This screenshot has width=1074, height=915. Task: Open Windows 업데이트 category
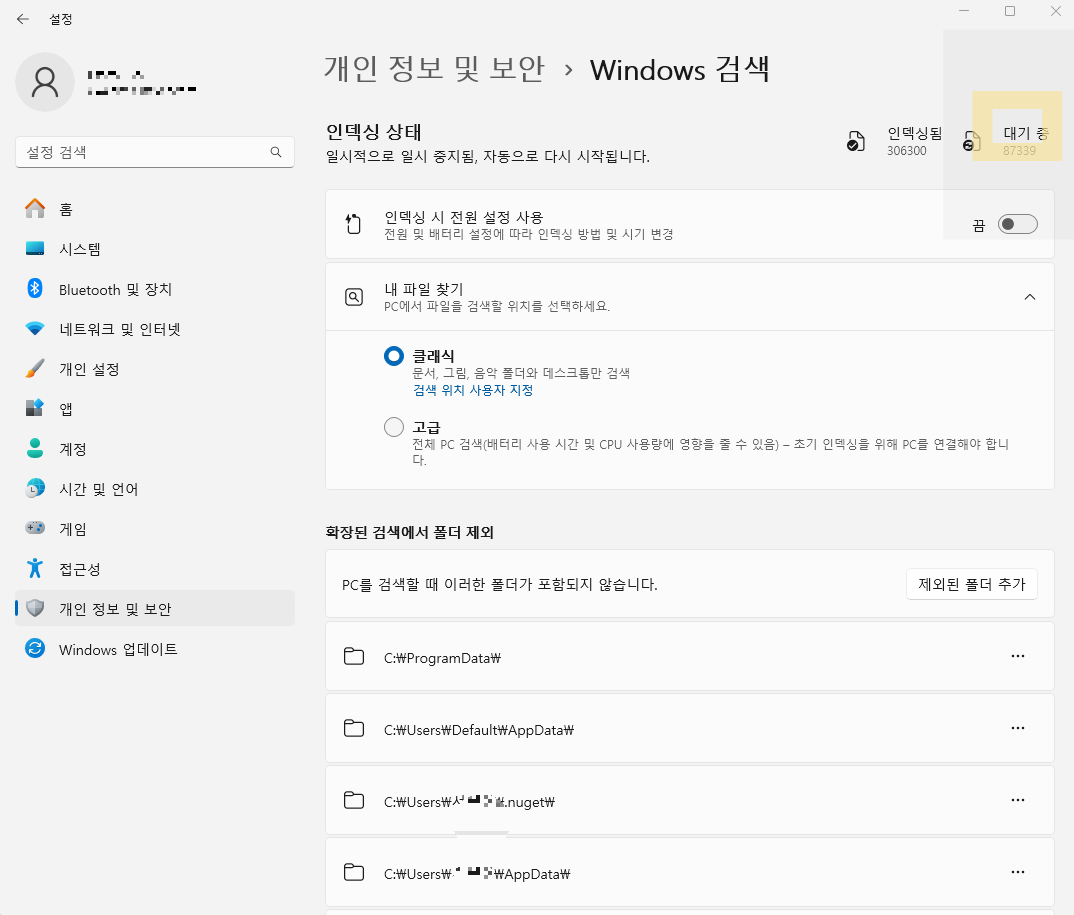pos(155,649)
